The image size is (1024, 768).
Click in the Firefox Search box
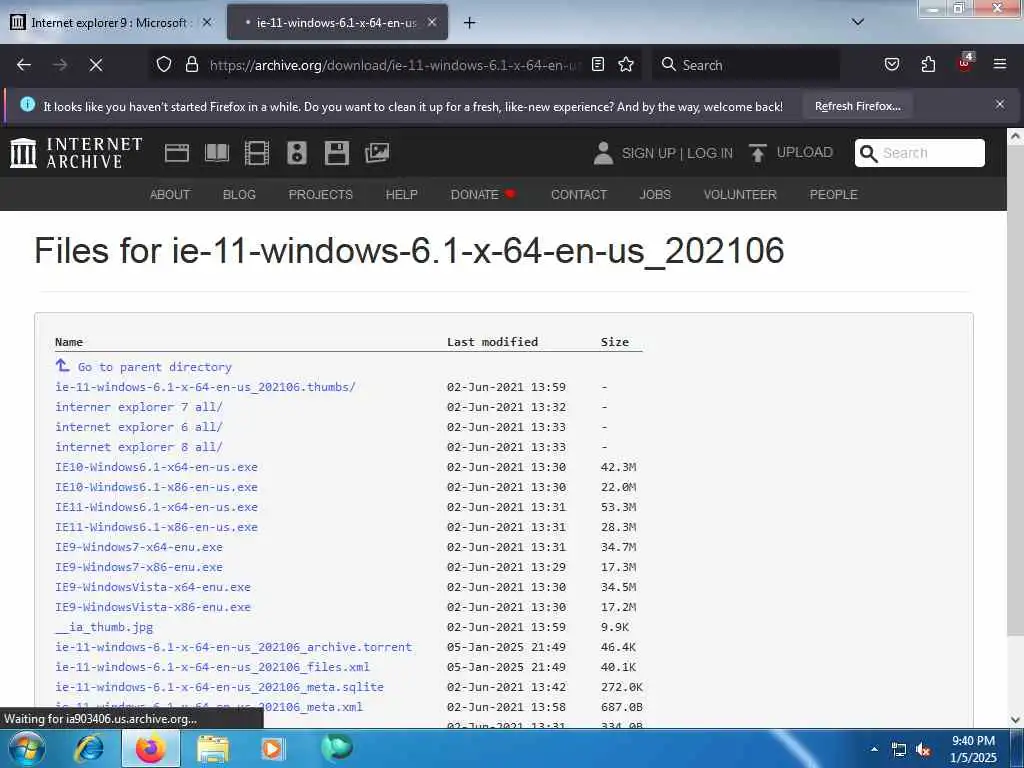(746, 65)
